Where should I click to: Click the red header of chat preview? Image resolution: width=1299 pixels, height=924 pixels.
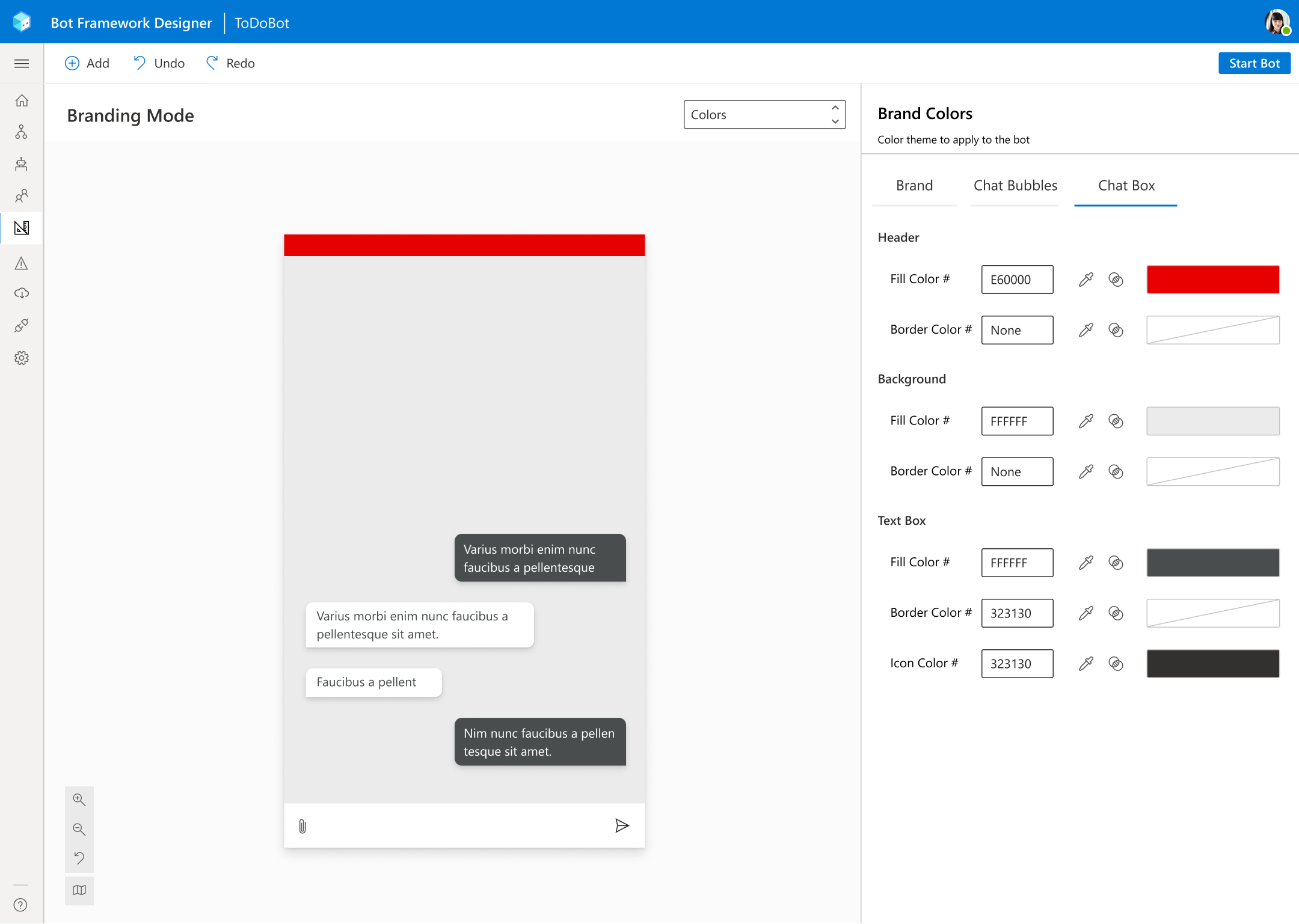[464, 245]
